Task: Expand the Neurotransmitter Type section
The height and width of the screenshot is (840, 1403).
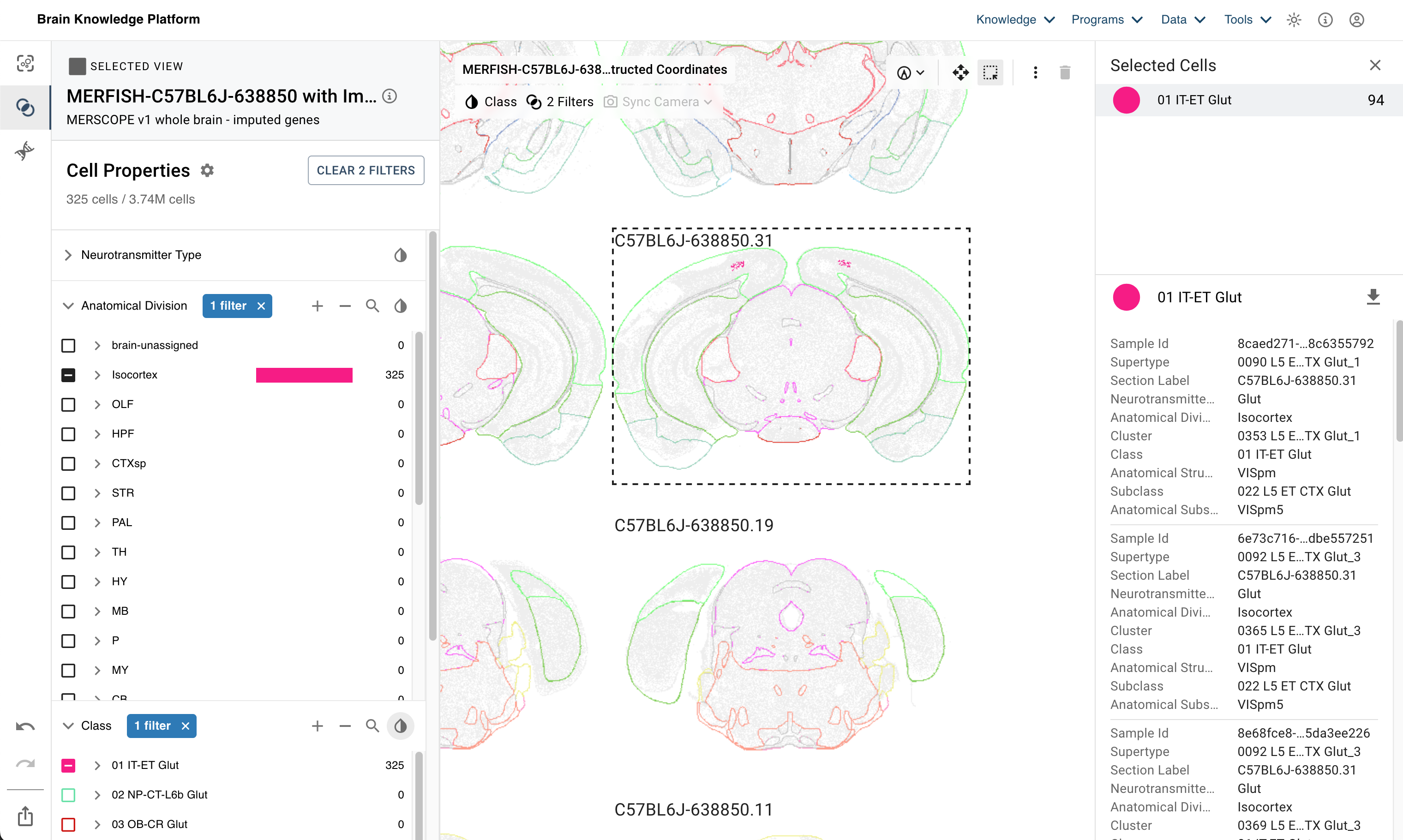Action: pyautogui.click(x=68, y=255)
